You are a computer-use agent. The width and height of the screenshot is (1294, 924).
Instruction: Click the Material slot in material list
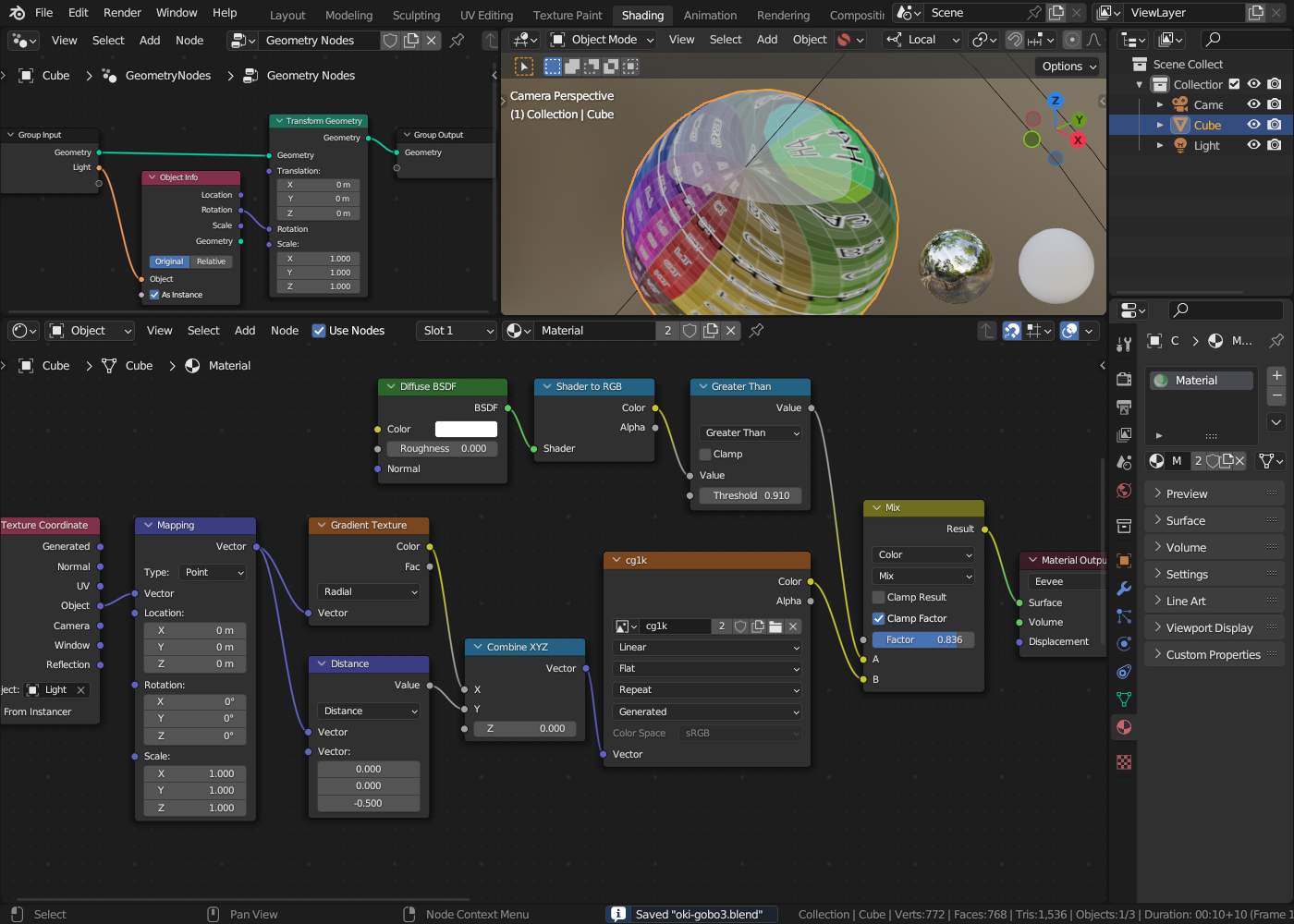[x=1201, y=381]
